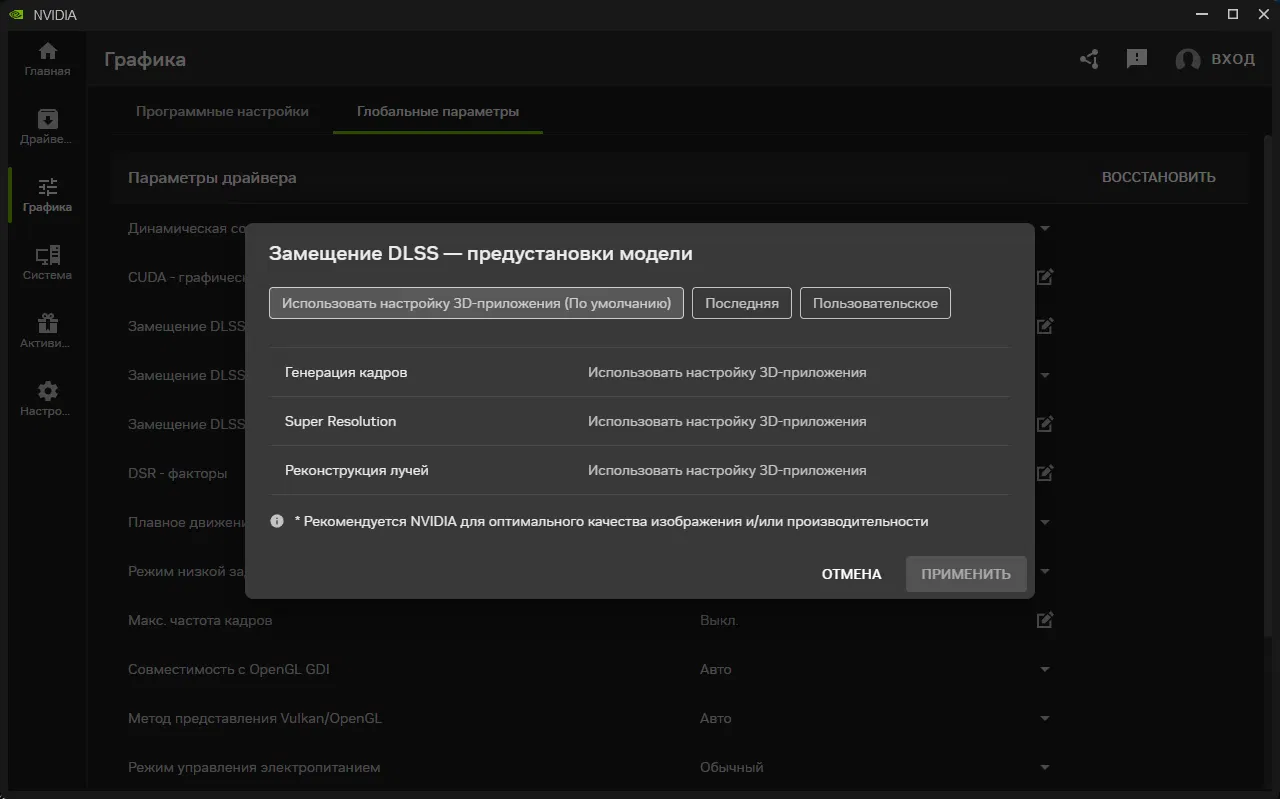
Task: Choose the Использовать настройку 3D-приложения (По умолчанию) preset
Action: click(x=476, y=303)
